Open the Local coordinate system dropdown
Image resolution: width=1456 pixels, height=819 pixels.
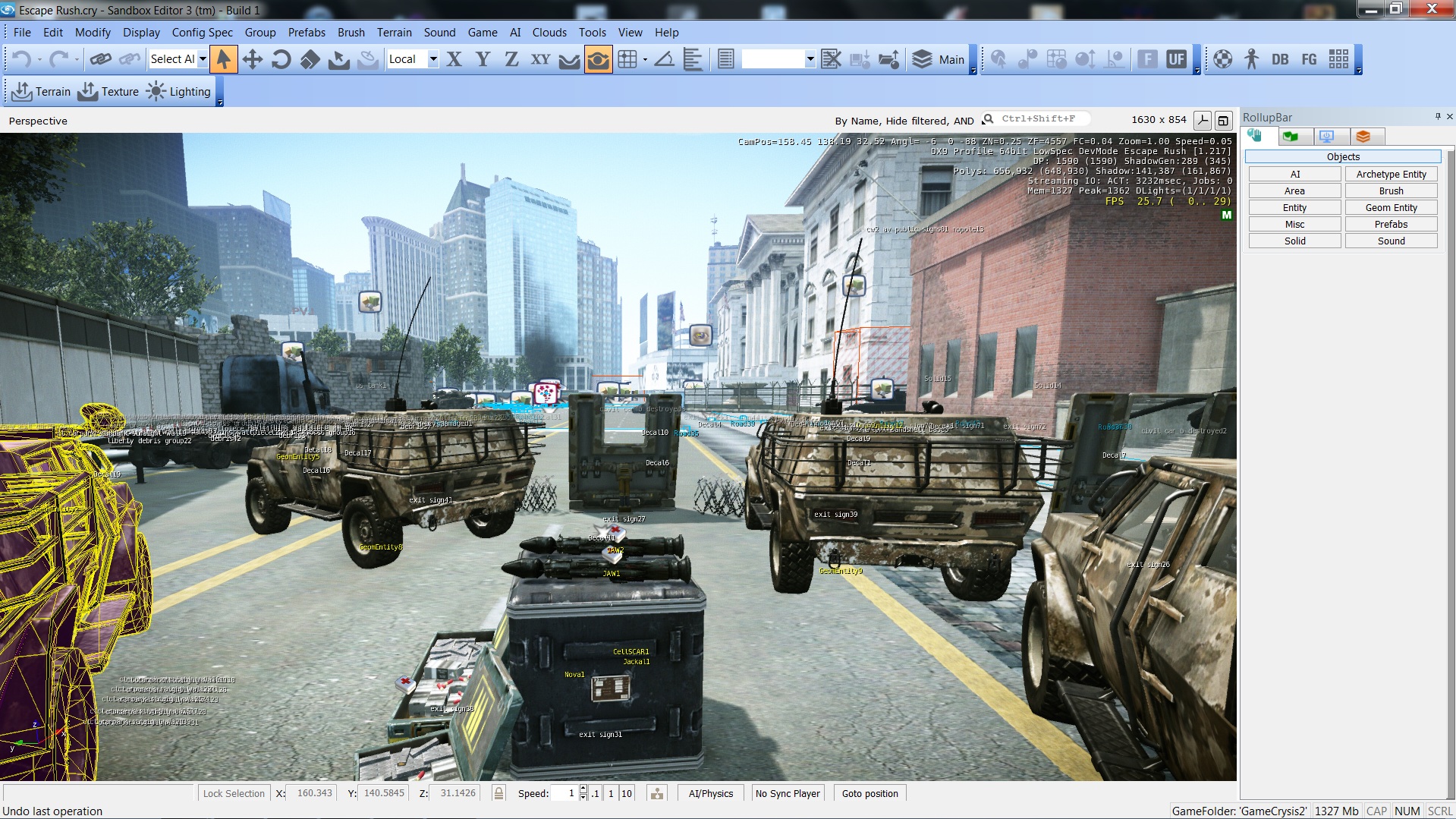pyautogui.click(x=433, y=59)
